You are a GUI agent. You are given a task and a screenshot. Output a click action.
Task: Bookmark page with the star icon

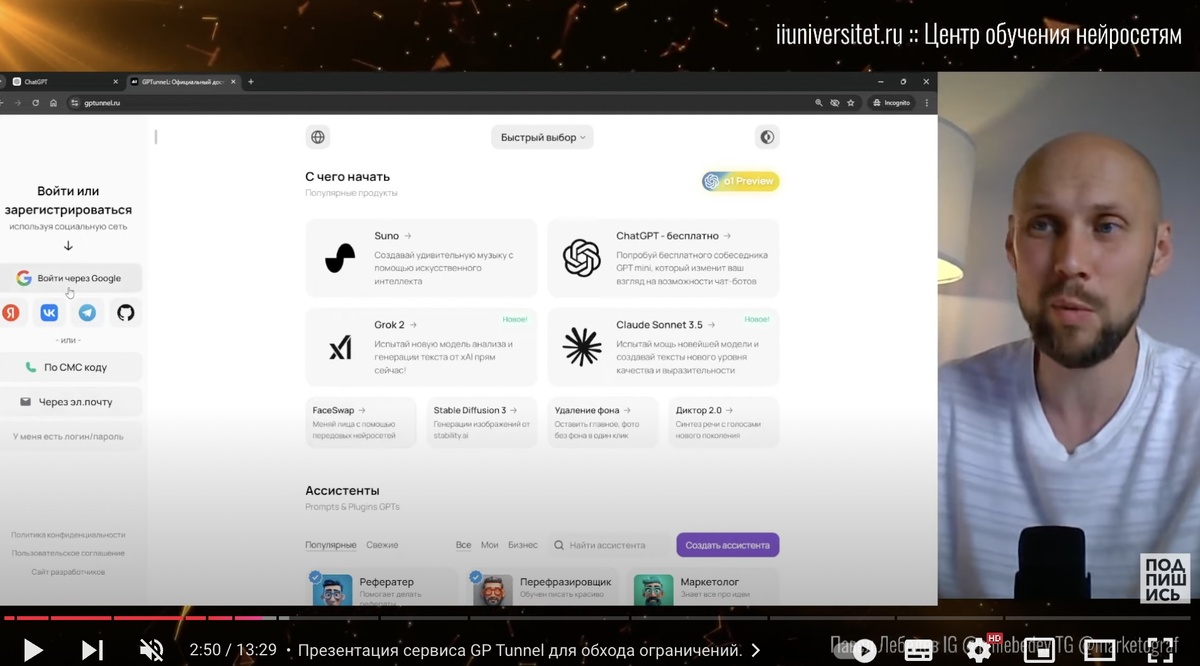pyautogui.click(x=851, y=102)
